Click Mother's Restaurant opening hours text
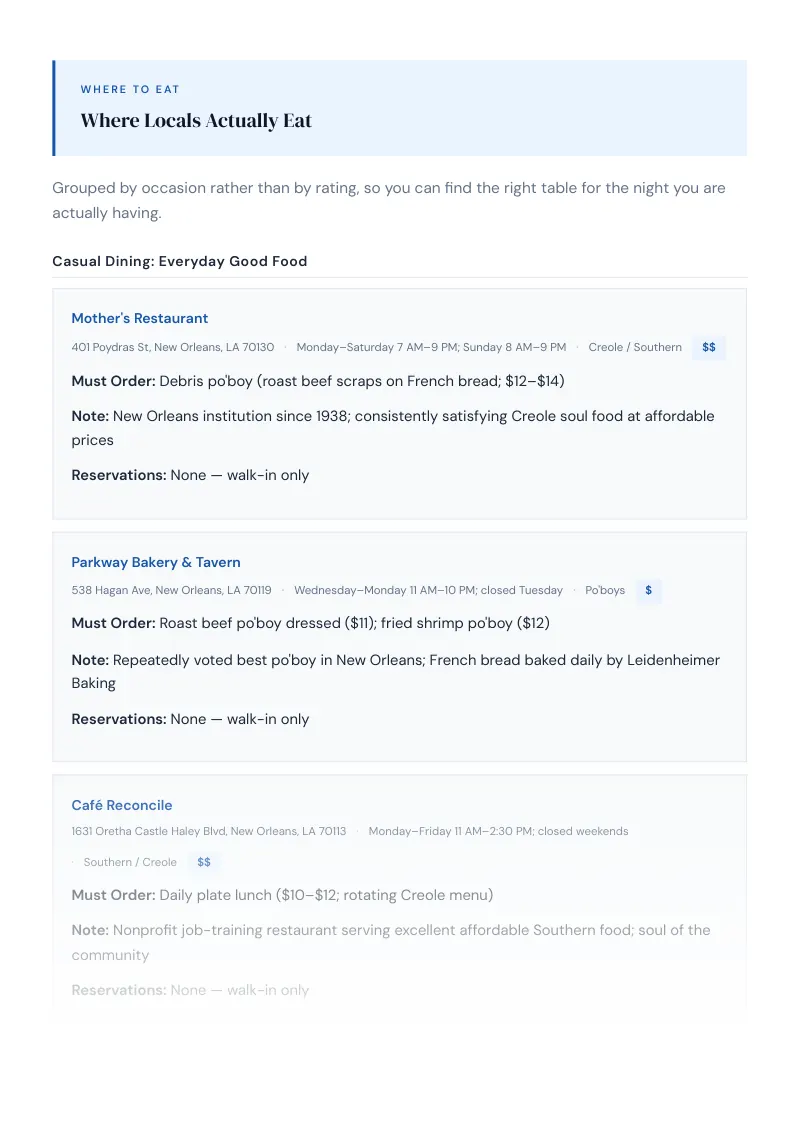The height and width of the screenshot is (1132, 800). pyautogui.click(x=431, y=347)
